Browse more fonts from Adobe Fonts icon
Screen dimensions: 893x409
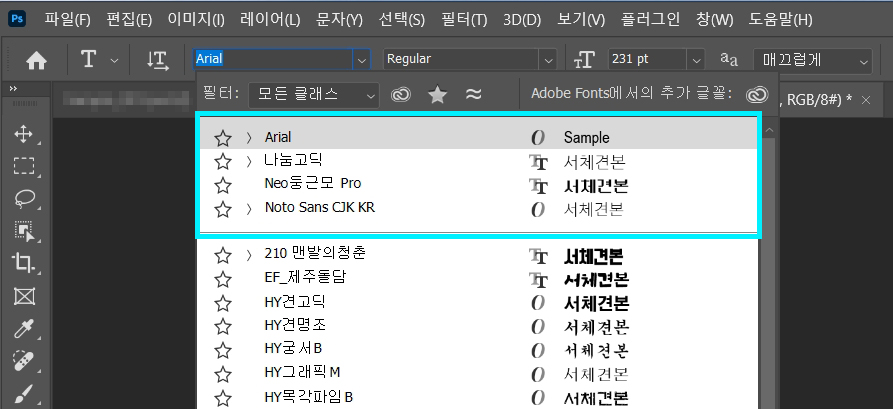click(x=757, y=95)
